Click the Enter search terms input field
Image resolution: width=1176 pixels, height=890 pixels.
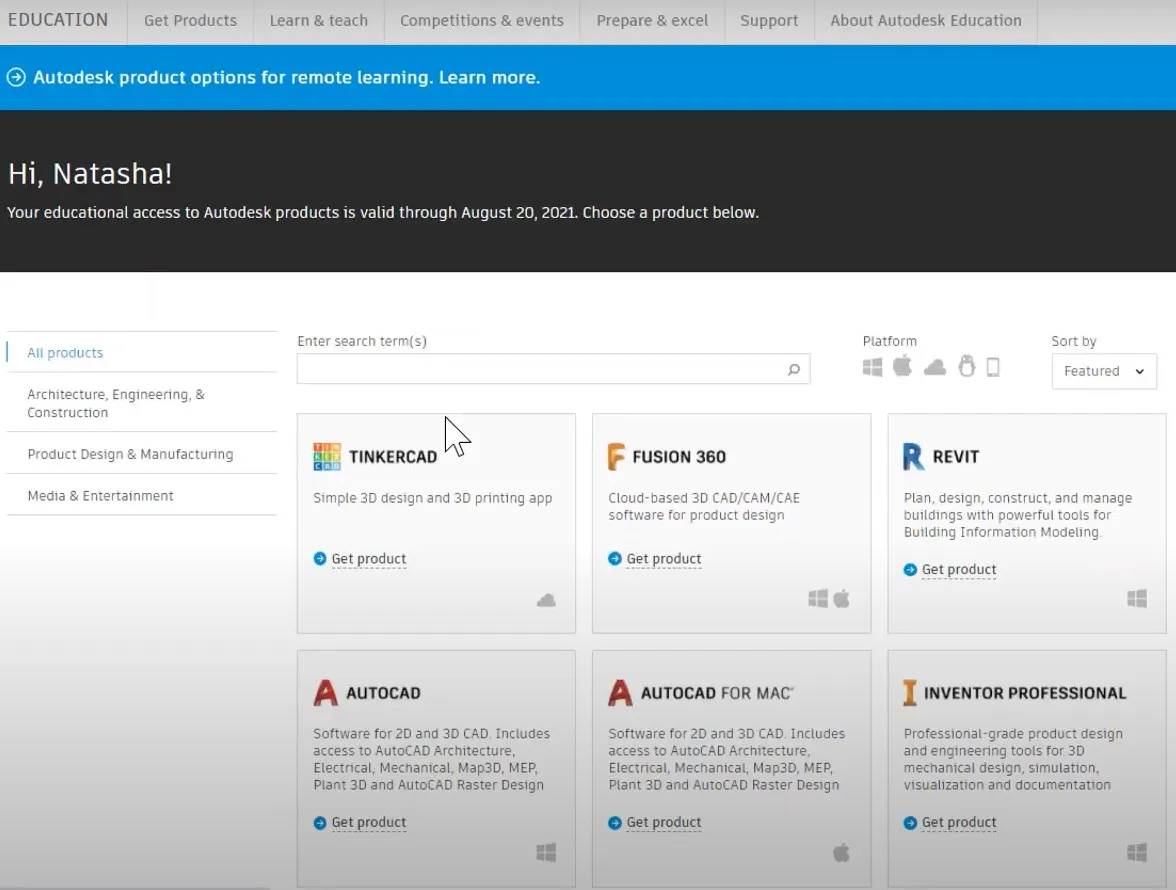(540, 369)
